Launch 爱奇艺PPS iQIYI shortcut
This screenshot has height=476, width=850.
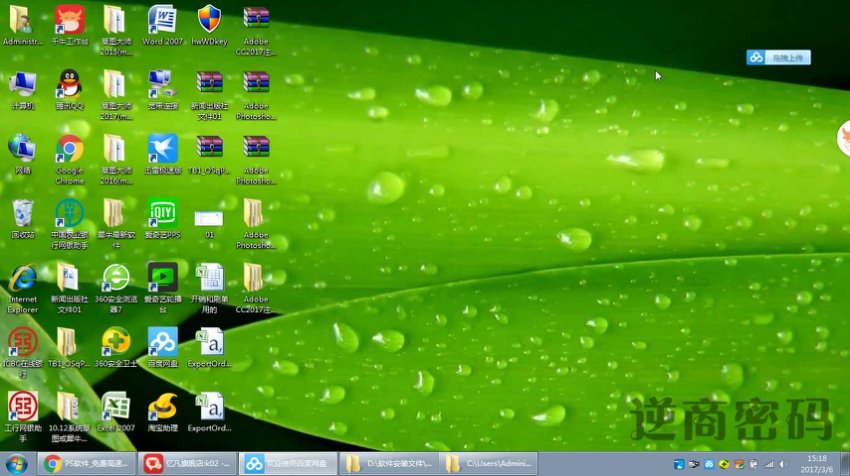click(x=163, y=218)
